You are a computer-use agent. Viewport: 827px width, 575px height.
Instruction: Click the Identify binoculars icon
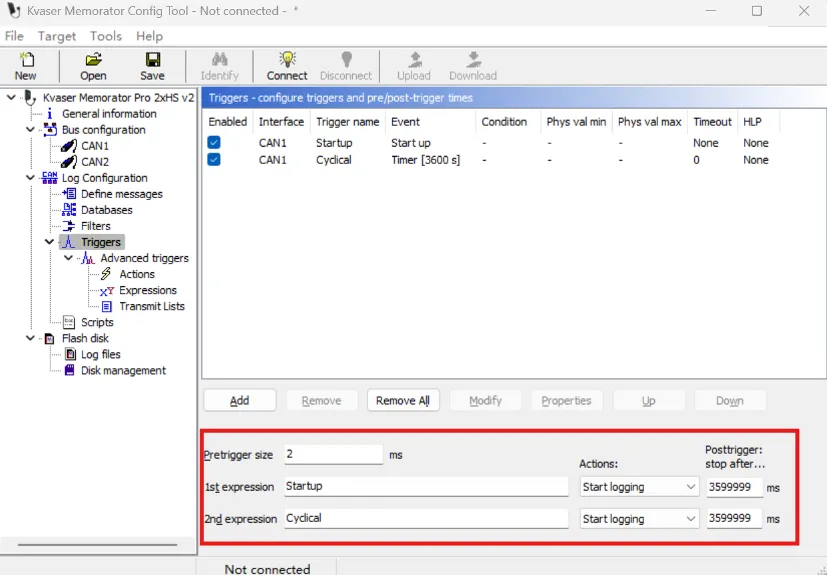[219, 59]
